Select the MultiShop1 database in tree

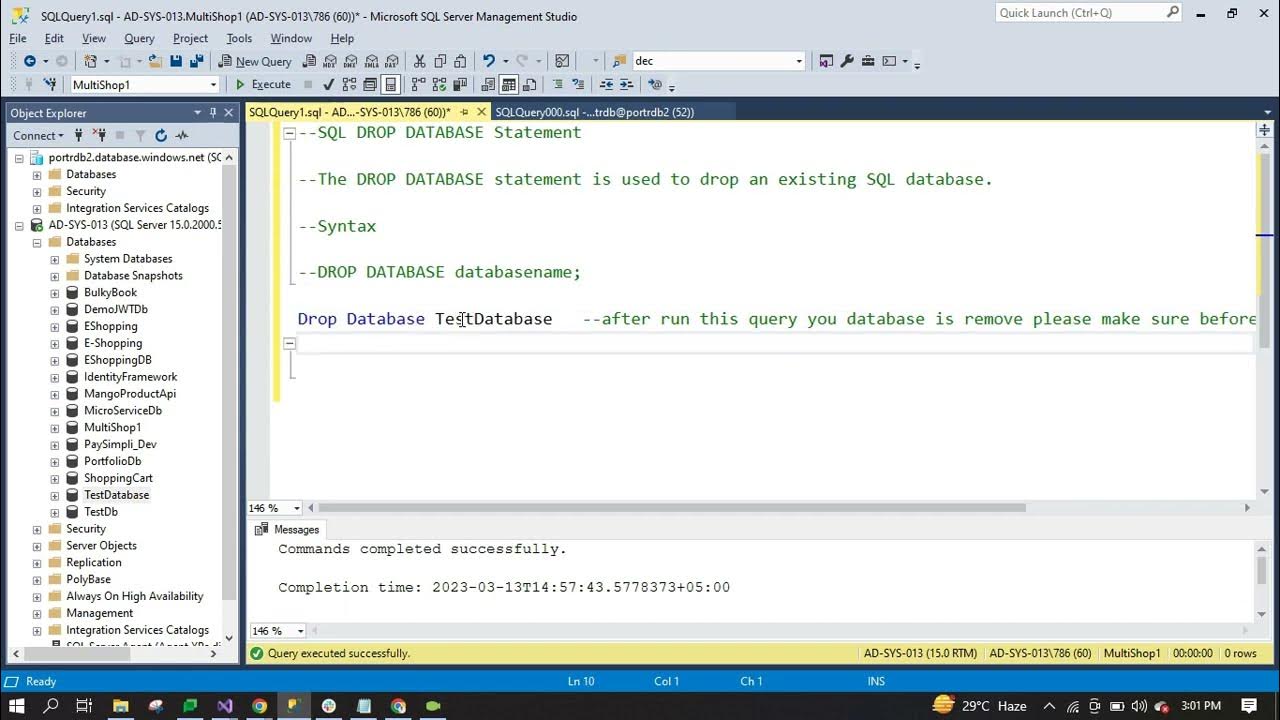click(x=112, y=427)
